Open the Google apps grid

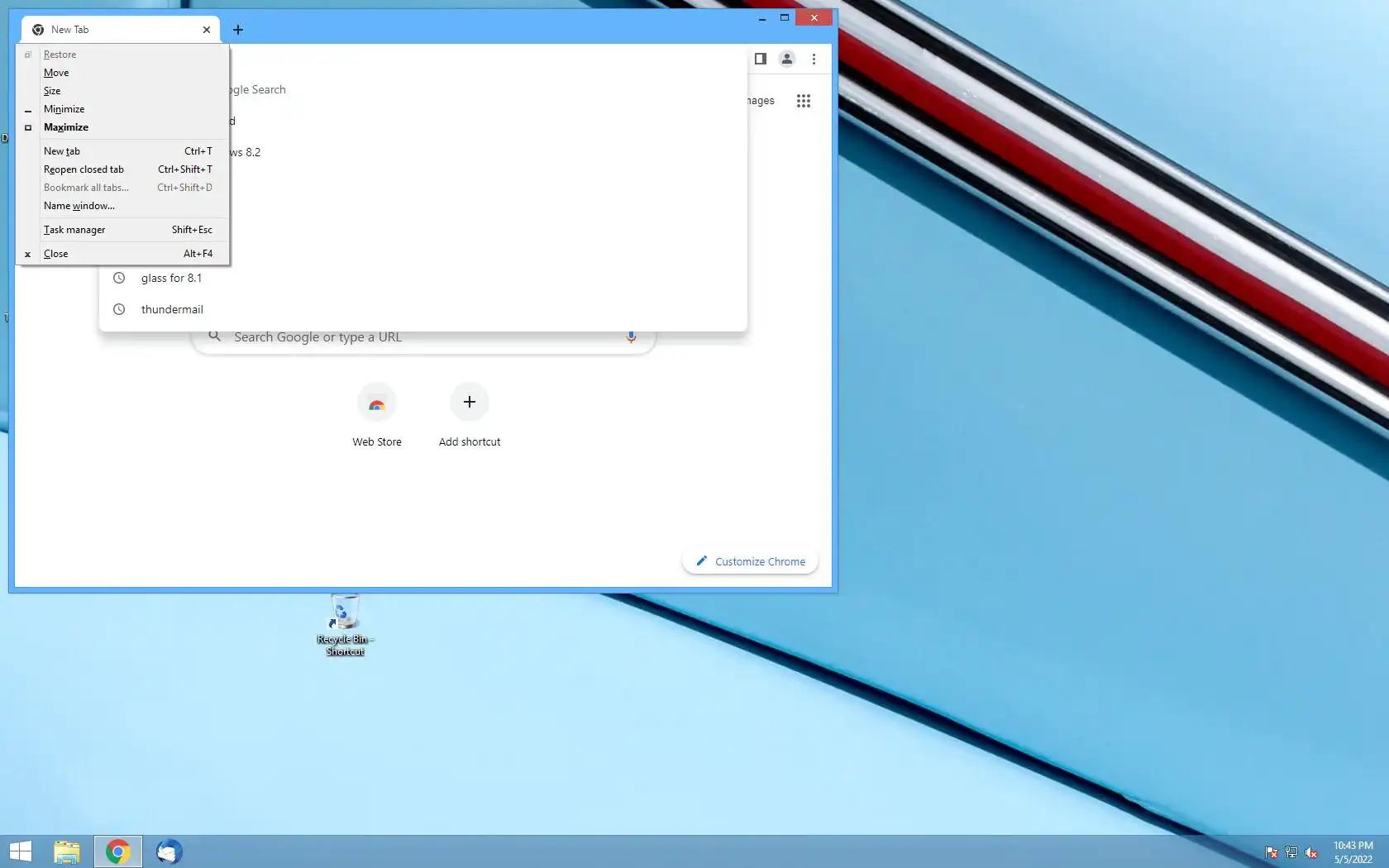click(x=804, y=101)
